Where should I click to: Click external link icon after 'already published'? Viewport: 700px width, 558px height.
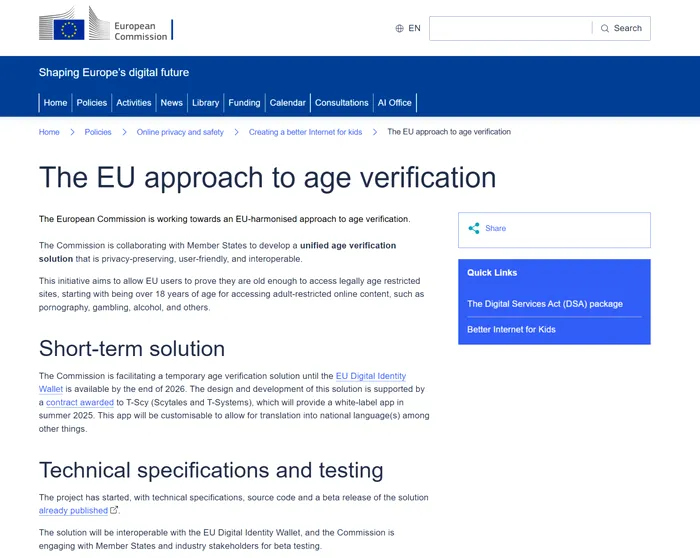tap(114, 510)
